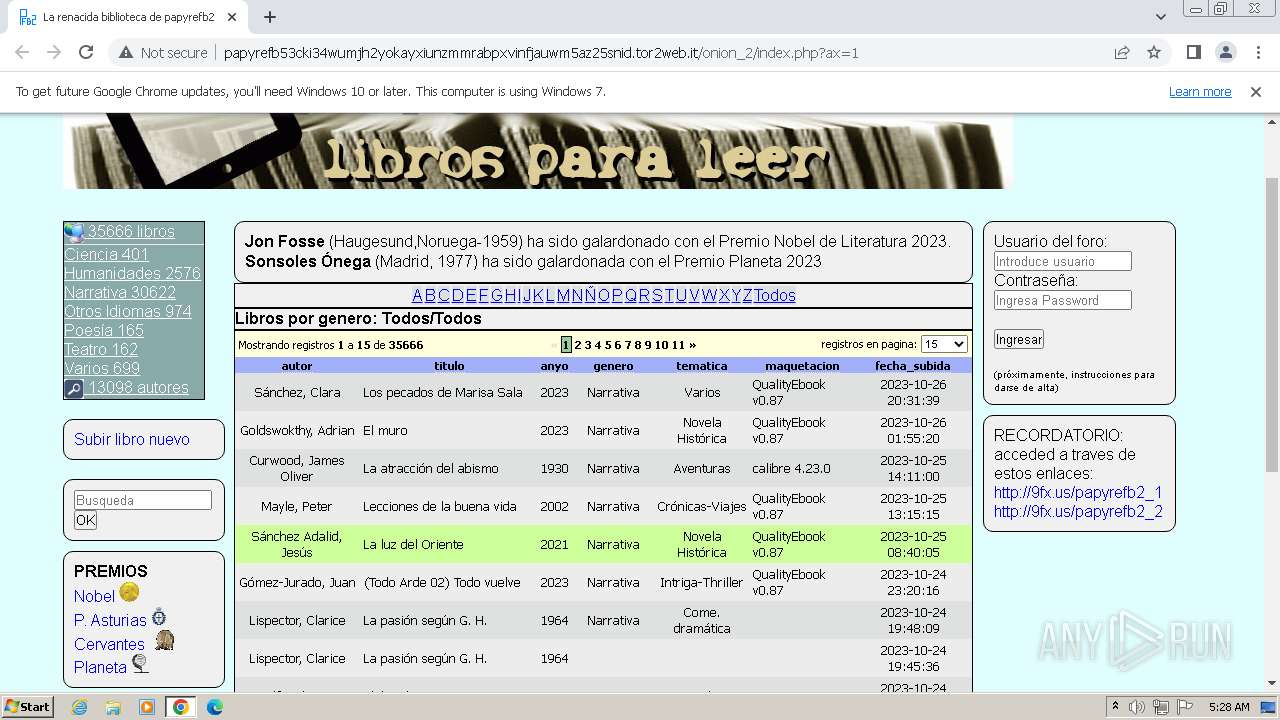Open the Chrome side panel icon
Screen dimensions: 1280x720
[x=1193, y=53]
